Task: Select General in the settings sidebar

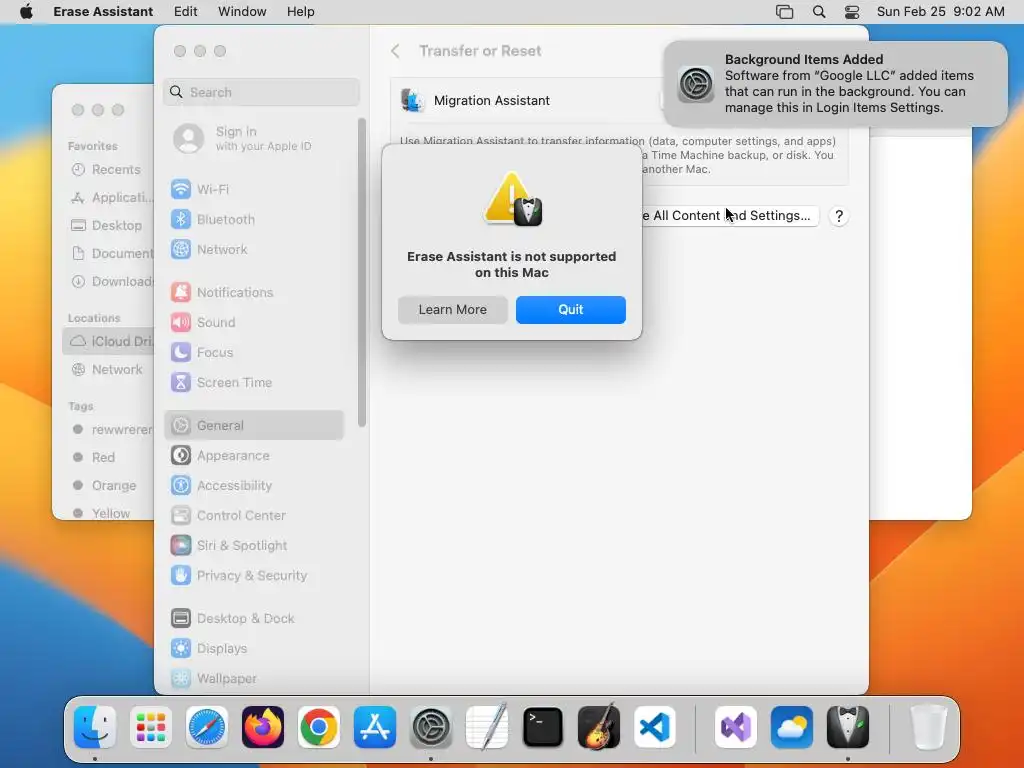Action: click(255, 425)
